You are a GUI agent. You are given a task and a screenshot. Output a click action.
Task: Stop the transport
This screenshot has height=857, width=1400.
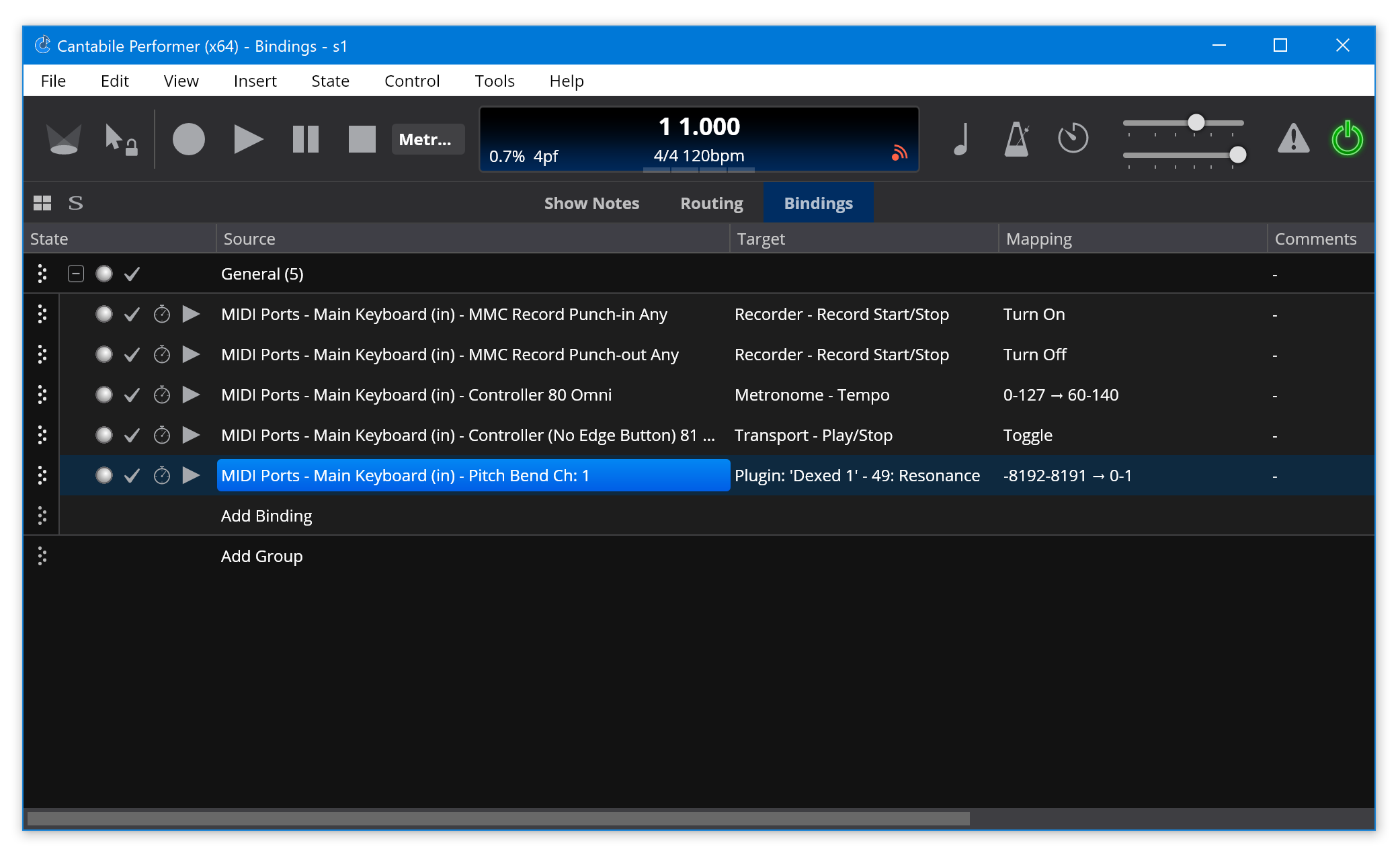pos(362,139)
